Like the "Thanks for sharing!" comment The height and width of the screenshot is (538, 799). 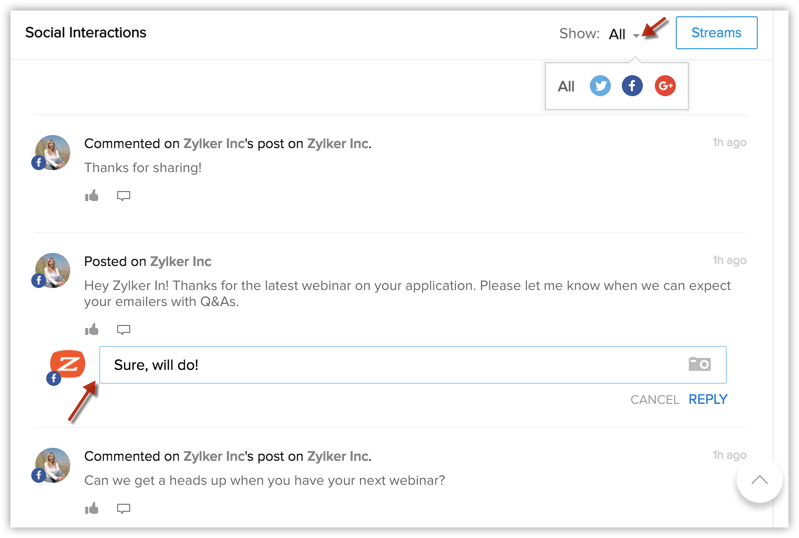coord(92,196)
